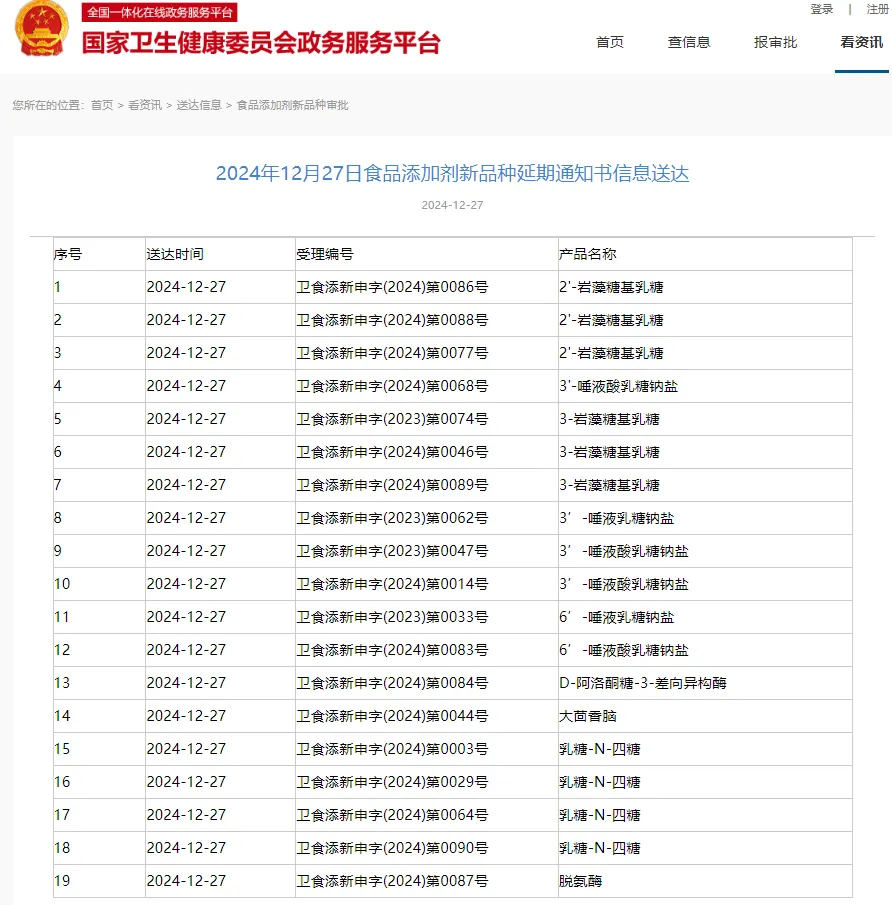Click the 登录 login link
The width and height of the screenshot is (892, 905).
coord(821,9)
